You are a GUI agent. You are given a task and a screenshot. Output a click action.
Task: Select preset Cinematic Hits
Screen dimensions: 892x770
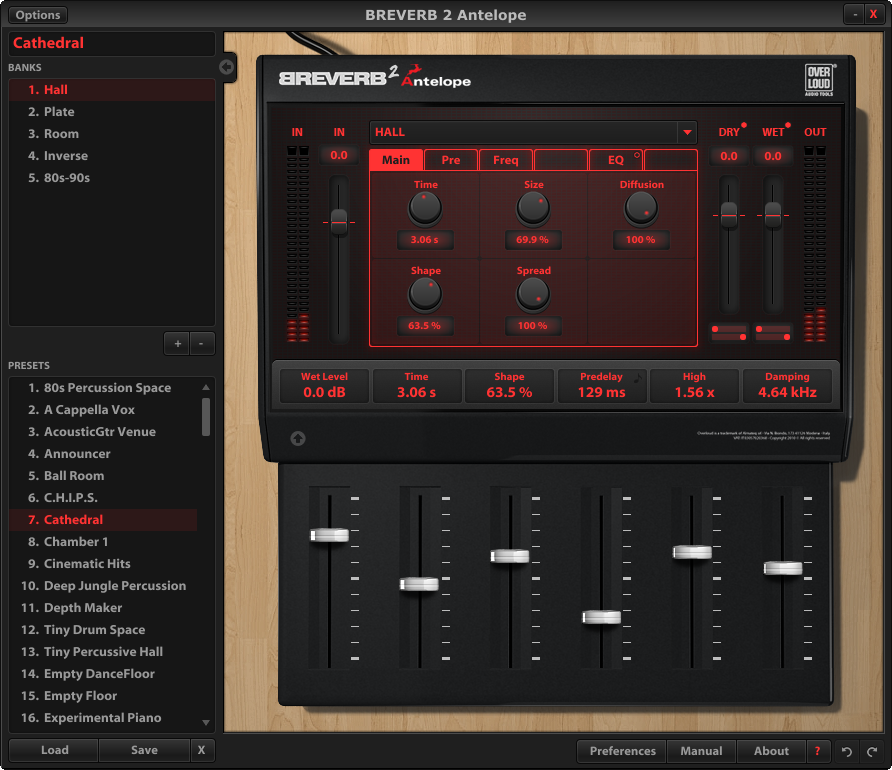click(x=103, y=564)
